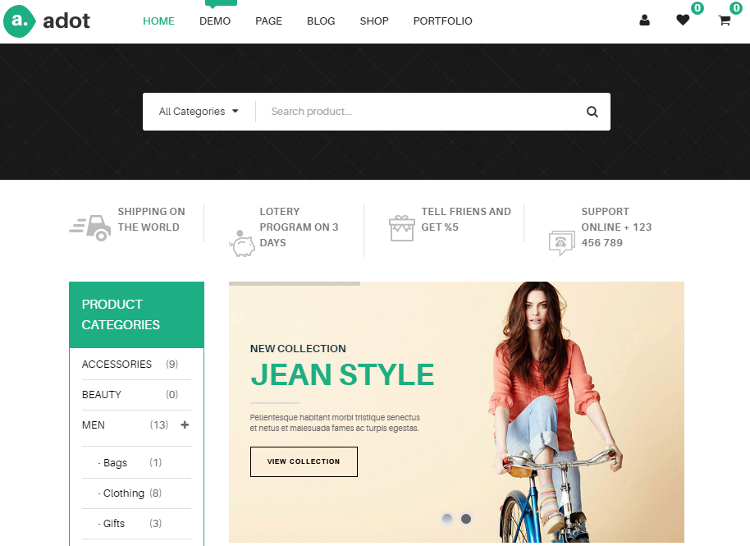
Task: Click the JEAN STYLE headline
Action: [x=342, y=375]
